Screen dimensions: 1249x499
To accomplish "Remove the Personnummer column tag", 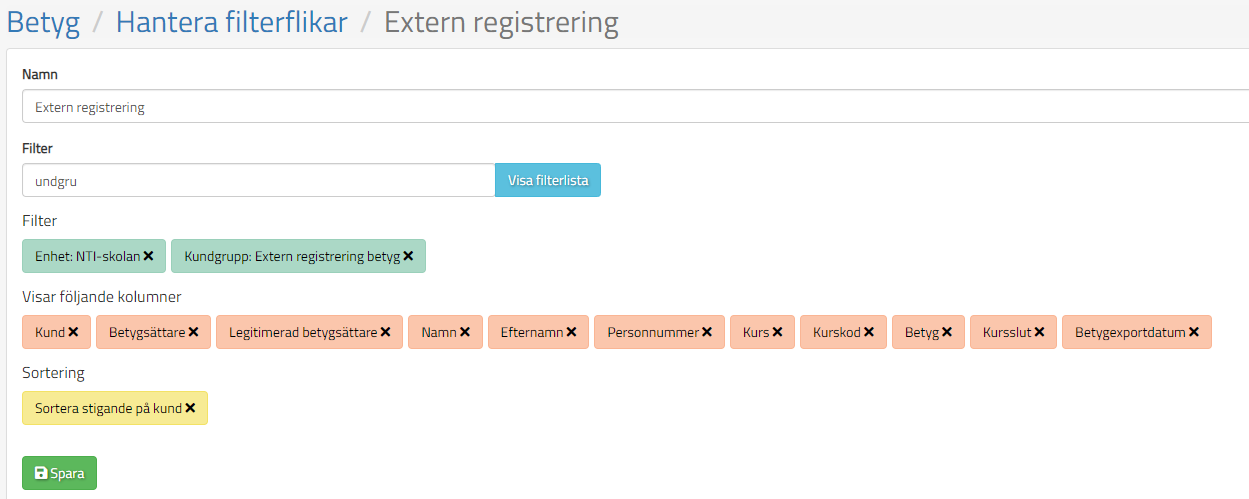I will 707,332.
